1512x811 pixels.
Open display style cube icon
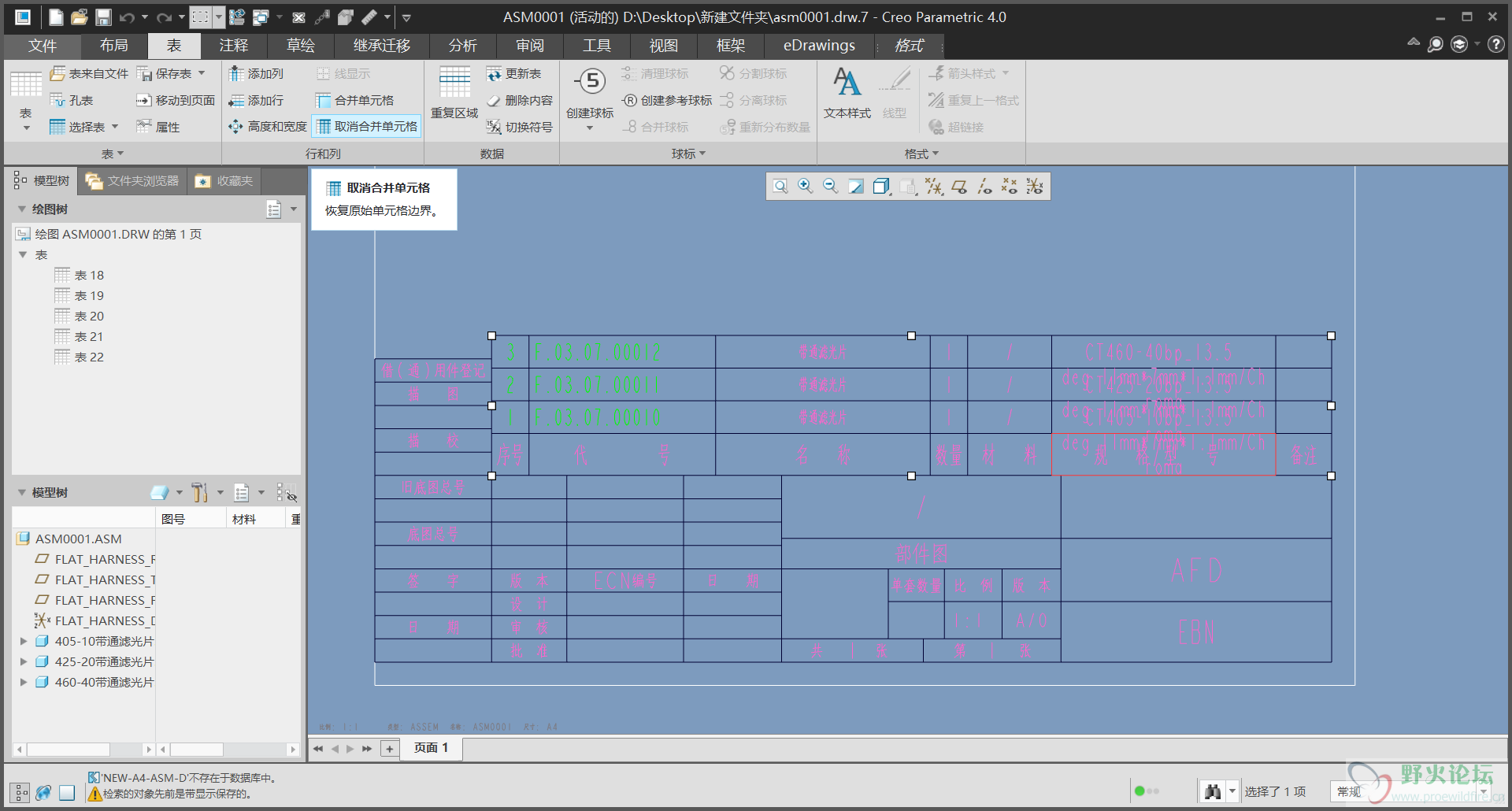(881, 186)
